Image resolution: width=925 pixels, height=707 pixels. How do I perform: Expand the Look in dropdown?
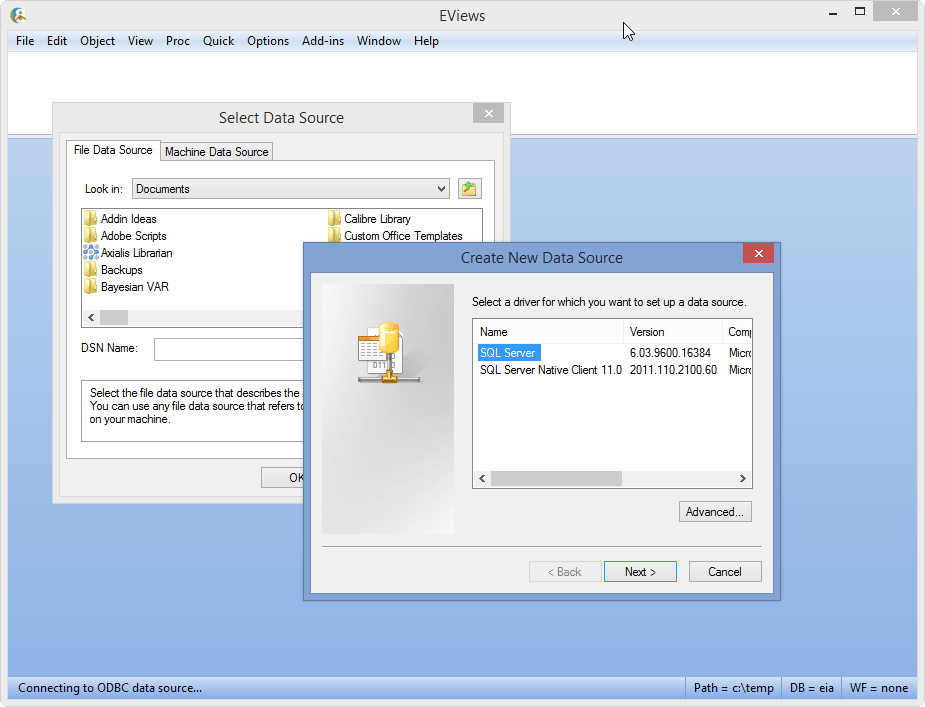443,188
